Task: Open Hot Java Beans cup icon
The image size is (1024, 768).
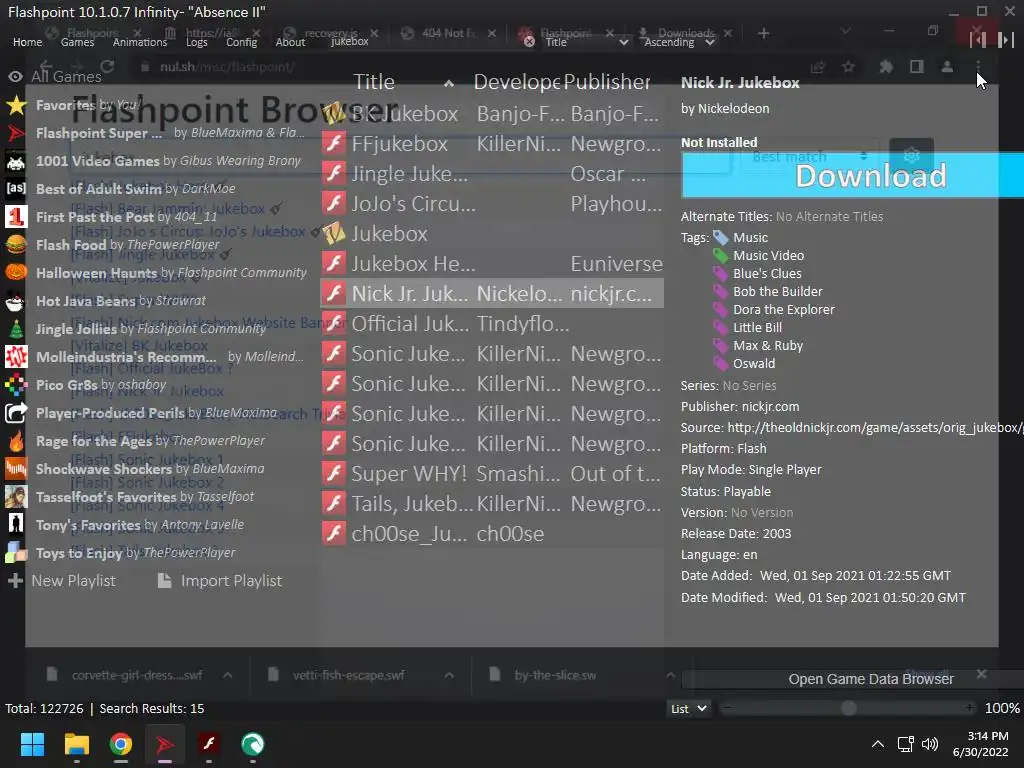Action: pyautogui.click(x=16, y=300)
